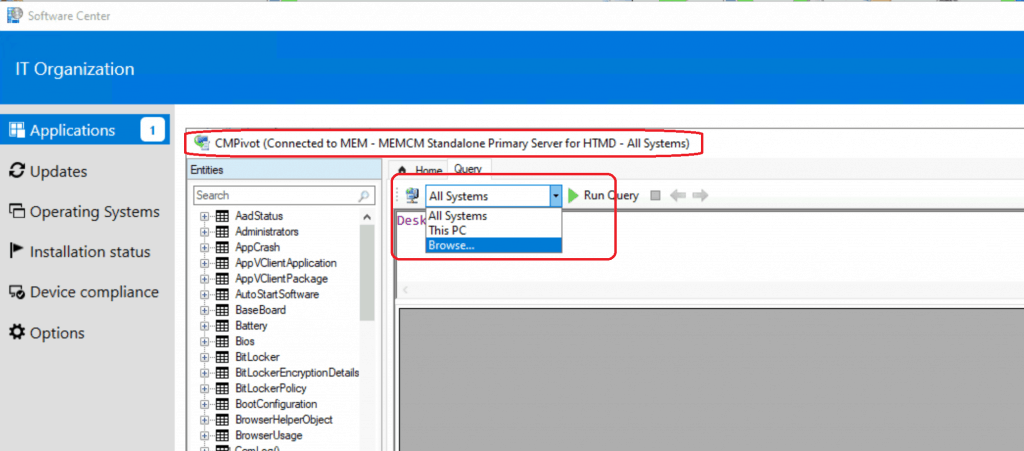Click the Operating Systems icon

(x=16, y=211)
